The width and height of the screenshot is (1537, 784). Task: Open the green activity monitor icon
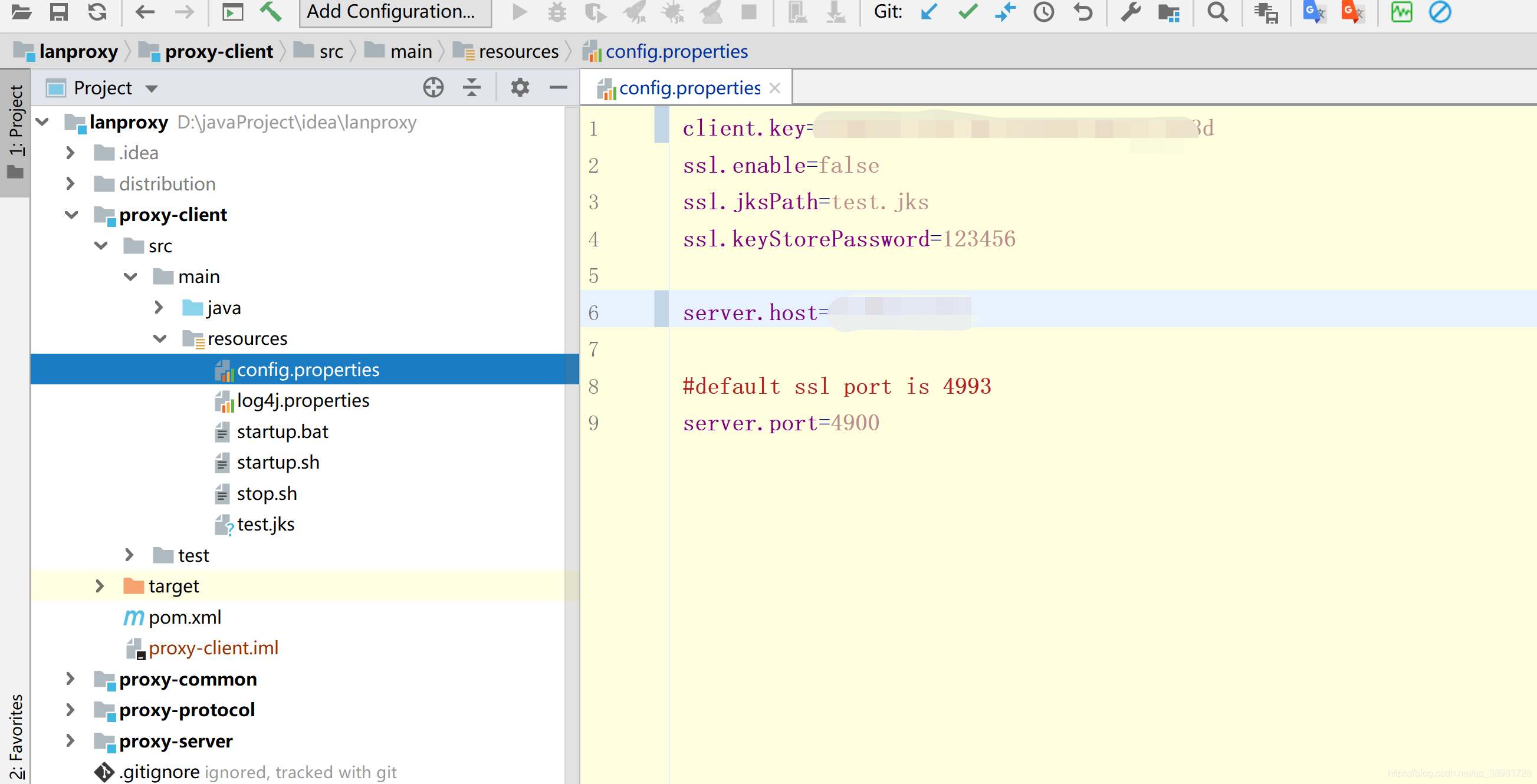point(1401,12)
